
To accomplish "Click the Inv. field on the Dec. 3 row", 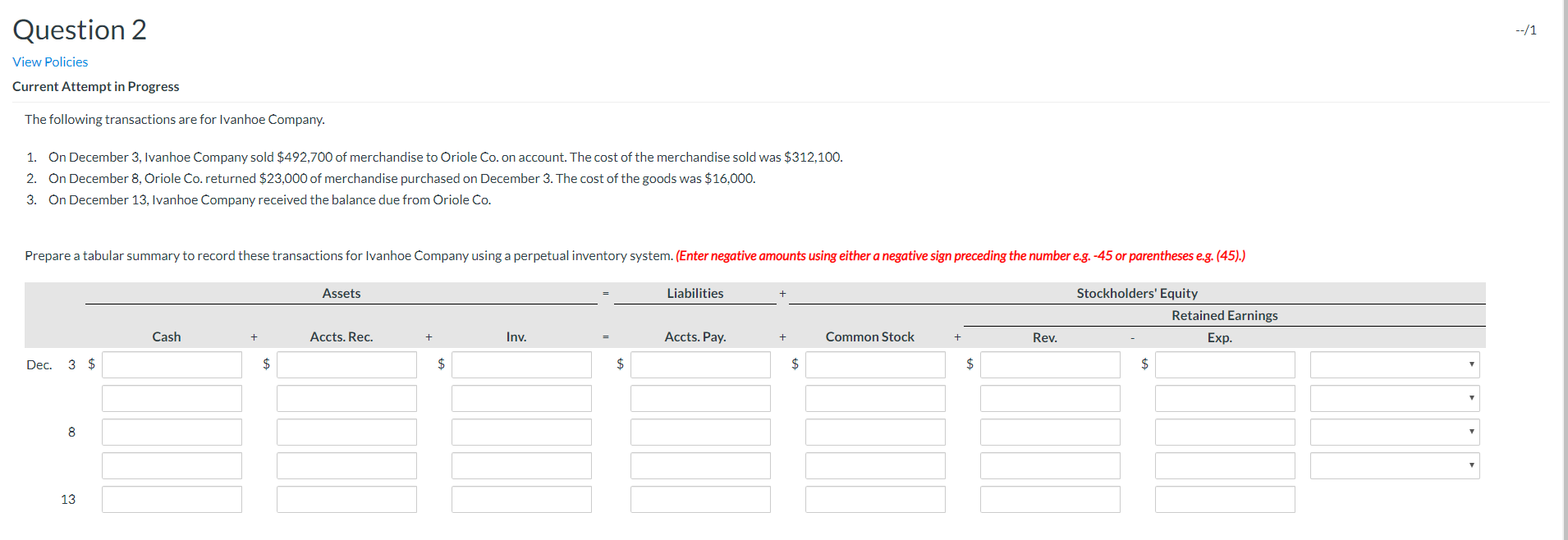I will [x=521, y=364].
